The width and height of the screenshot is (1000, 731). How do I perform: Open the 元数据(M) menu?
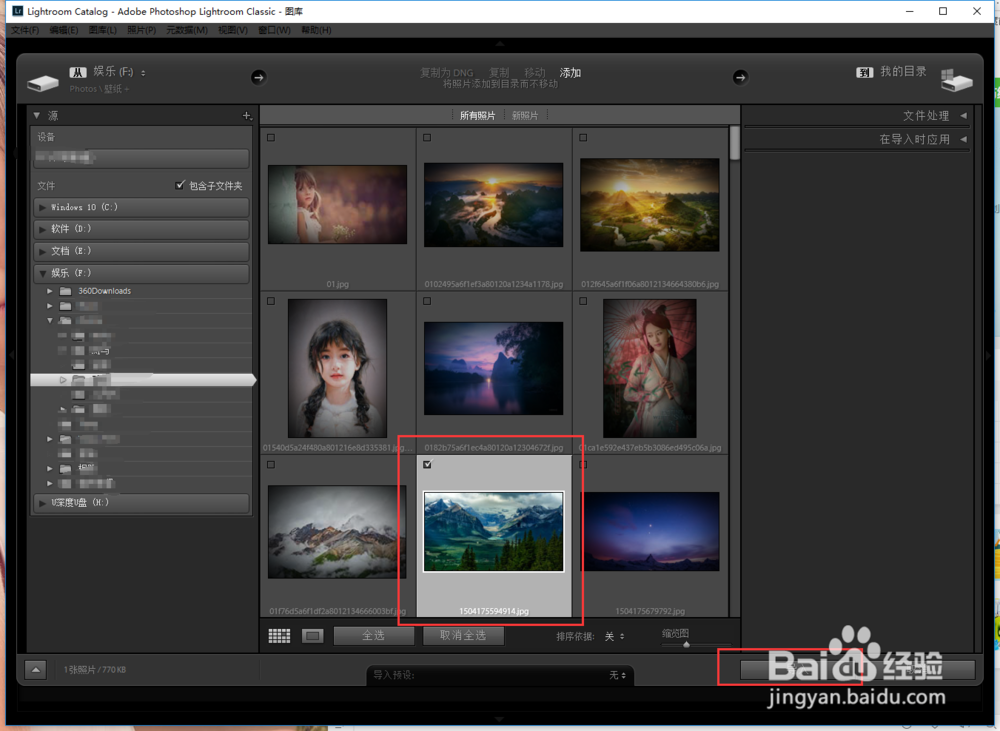click(187, 30)
